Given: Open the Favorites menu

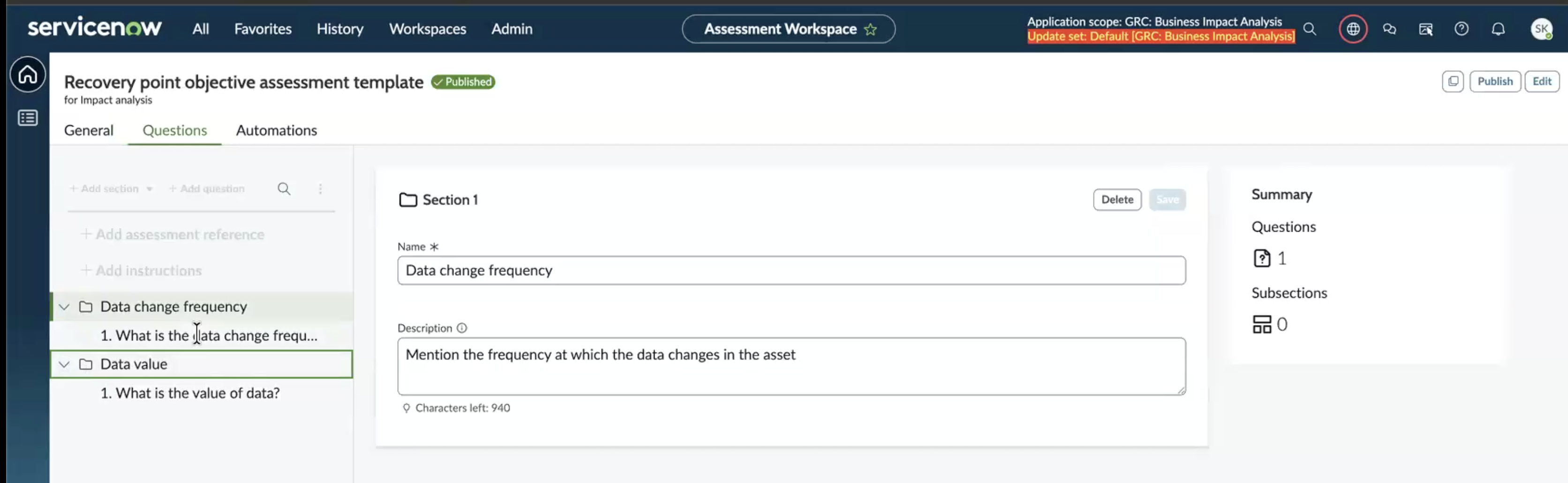Looking at the screenshot, I should coord(262,29).
